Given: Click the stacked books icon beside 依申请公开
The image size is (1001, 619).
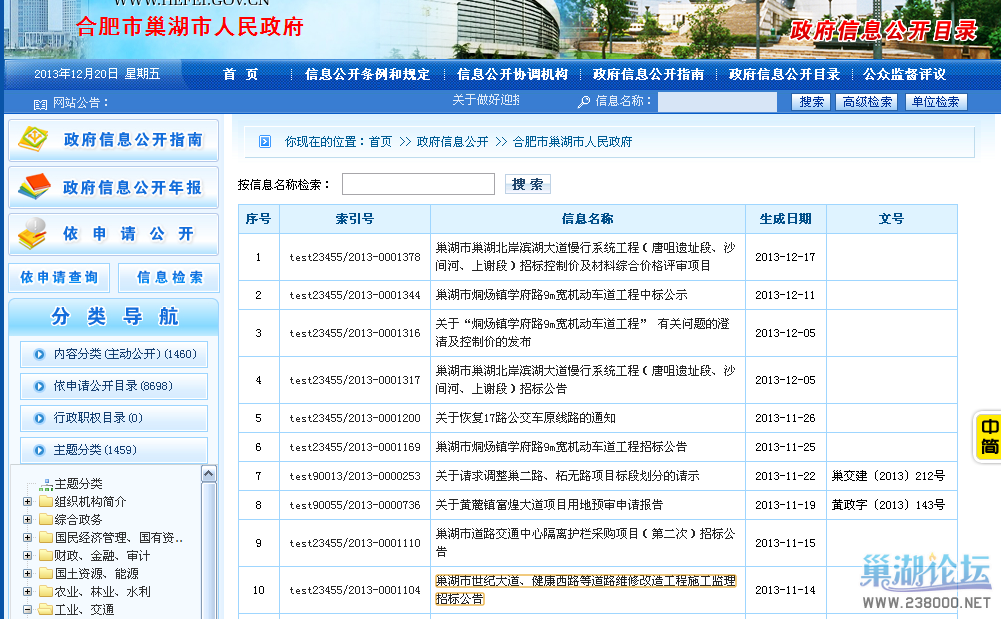Looking at the screenshot, I should (x=33, y=234).
